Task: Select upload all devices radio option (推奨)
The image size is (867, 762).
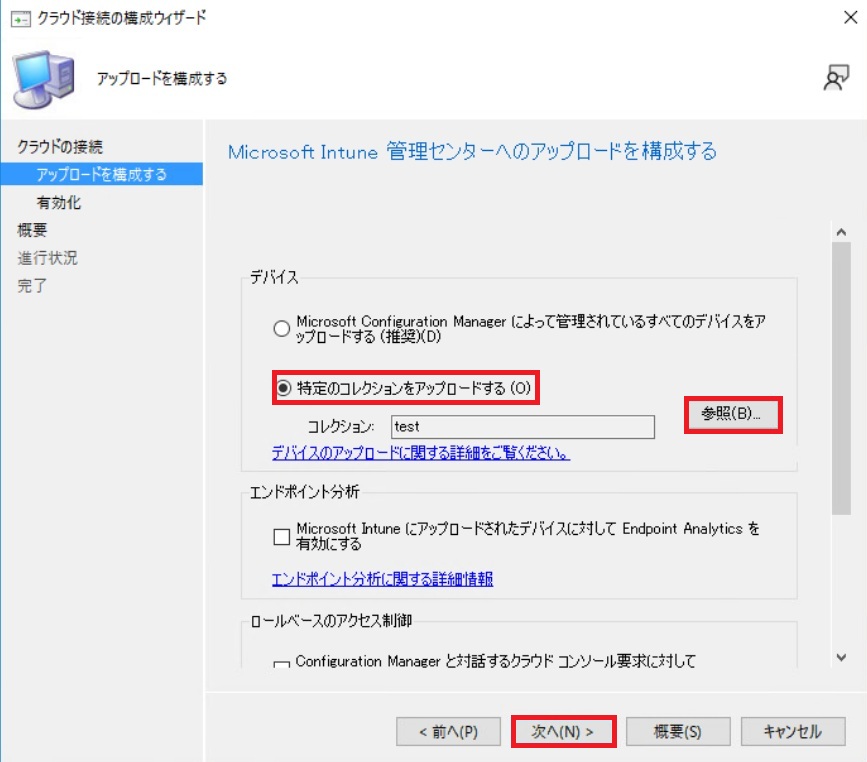Action: [x=282, y=329]
